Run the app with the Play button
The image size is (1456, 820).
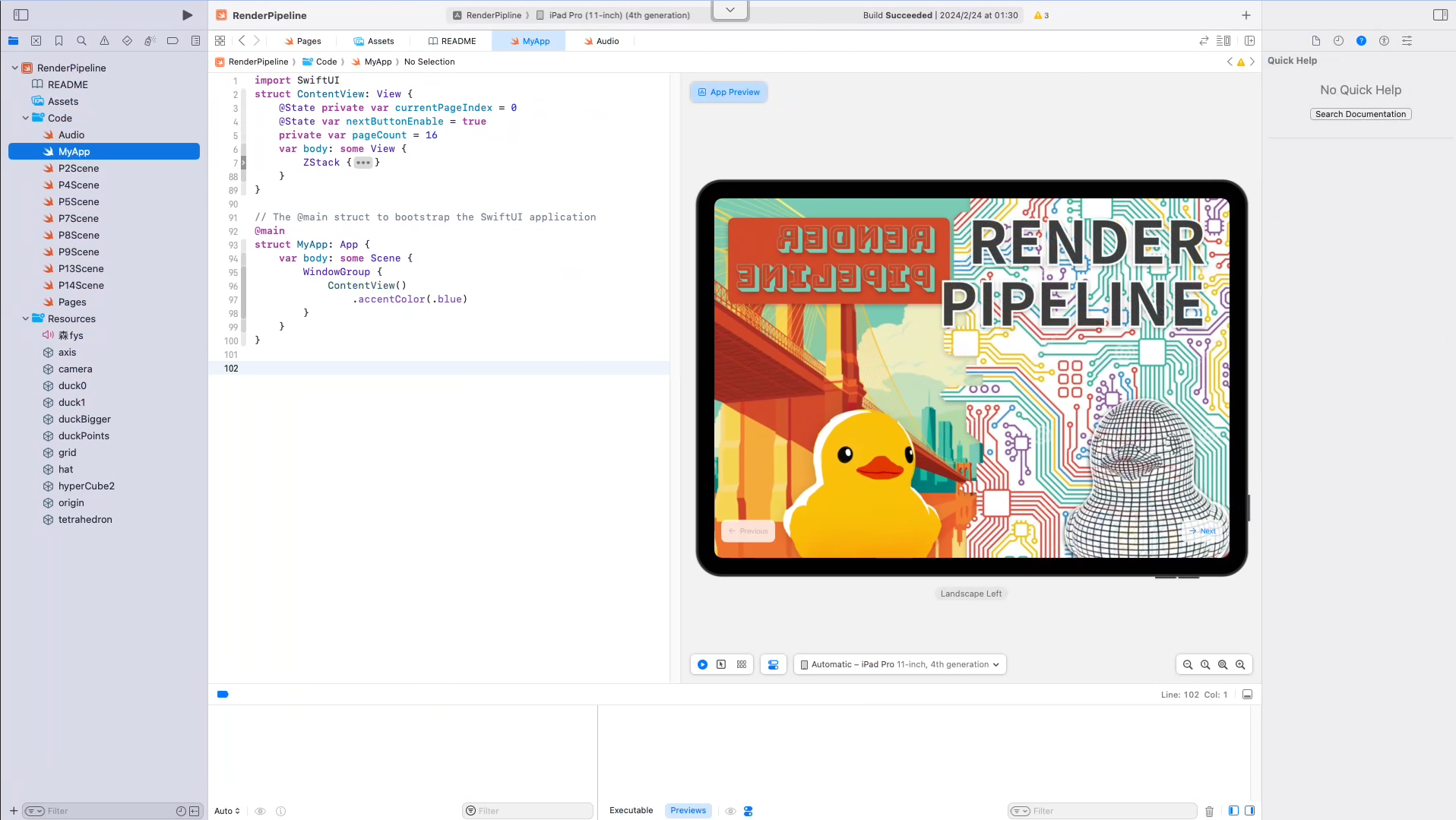coord(187,15)
